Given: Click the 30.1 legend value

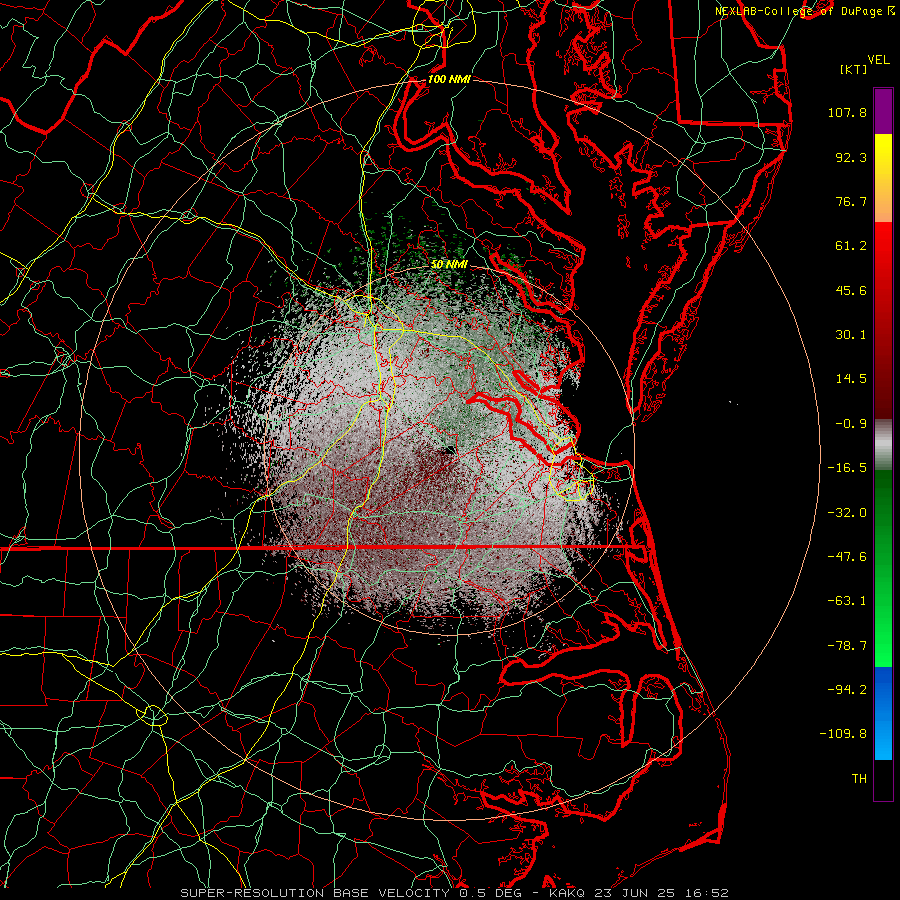Looking at the screenshot, I should pos(851,335).
